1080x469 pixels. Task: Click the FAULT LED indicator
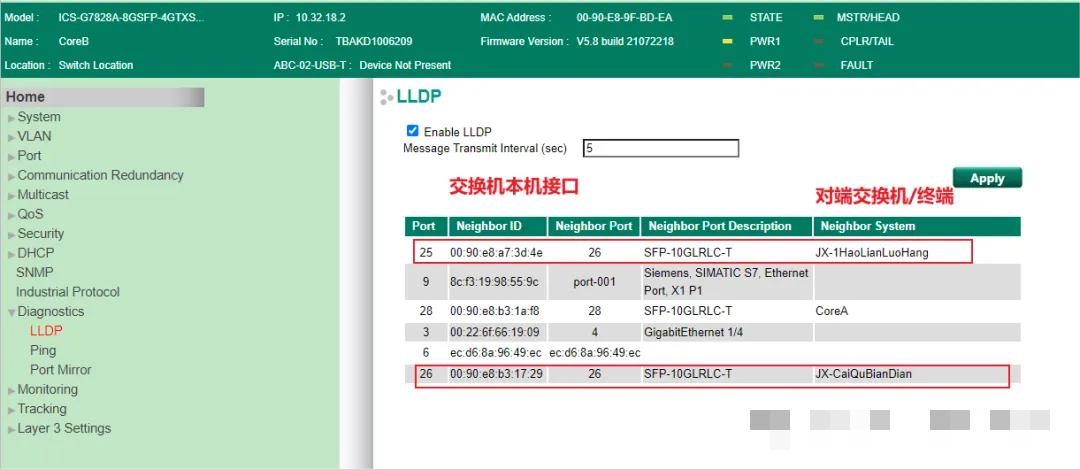(818, 65)
